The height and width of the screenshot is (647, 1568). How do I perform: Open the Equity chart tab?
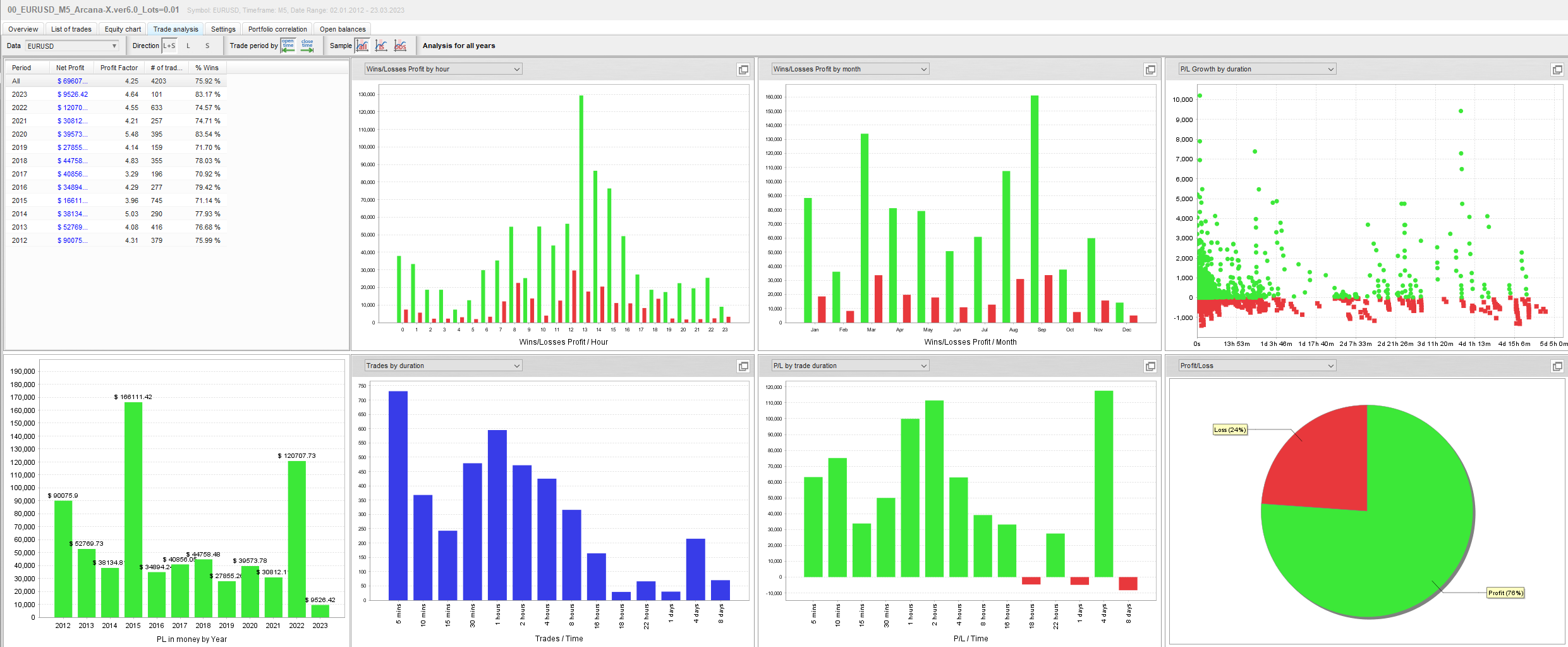click(123, 29)
